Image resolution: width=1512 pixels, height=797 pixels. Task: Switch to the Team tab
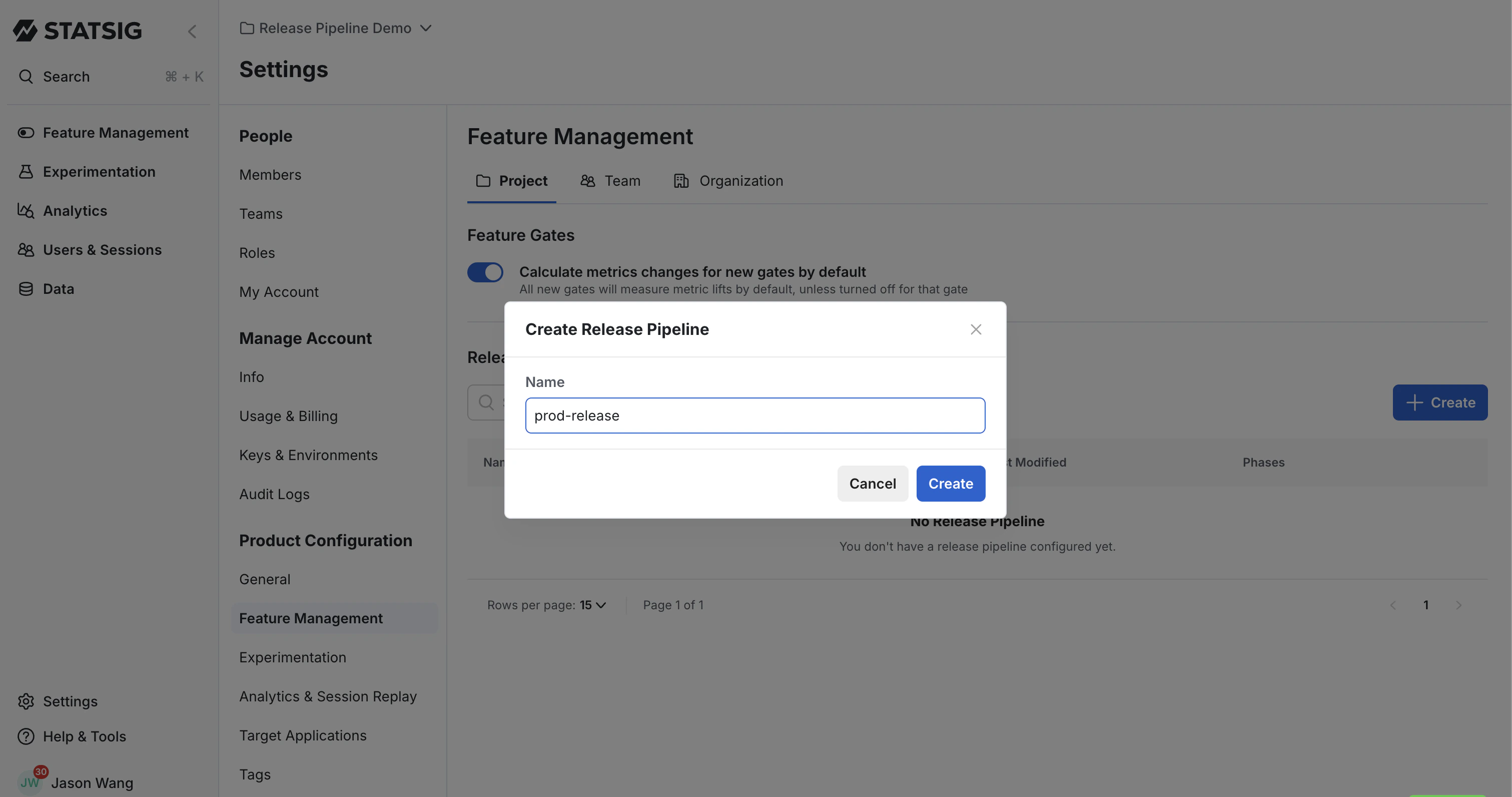click(610, 180)
